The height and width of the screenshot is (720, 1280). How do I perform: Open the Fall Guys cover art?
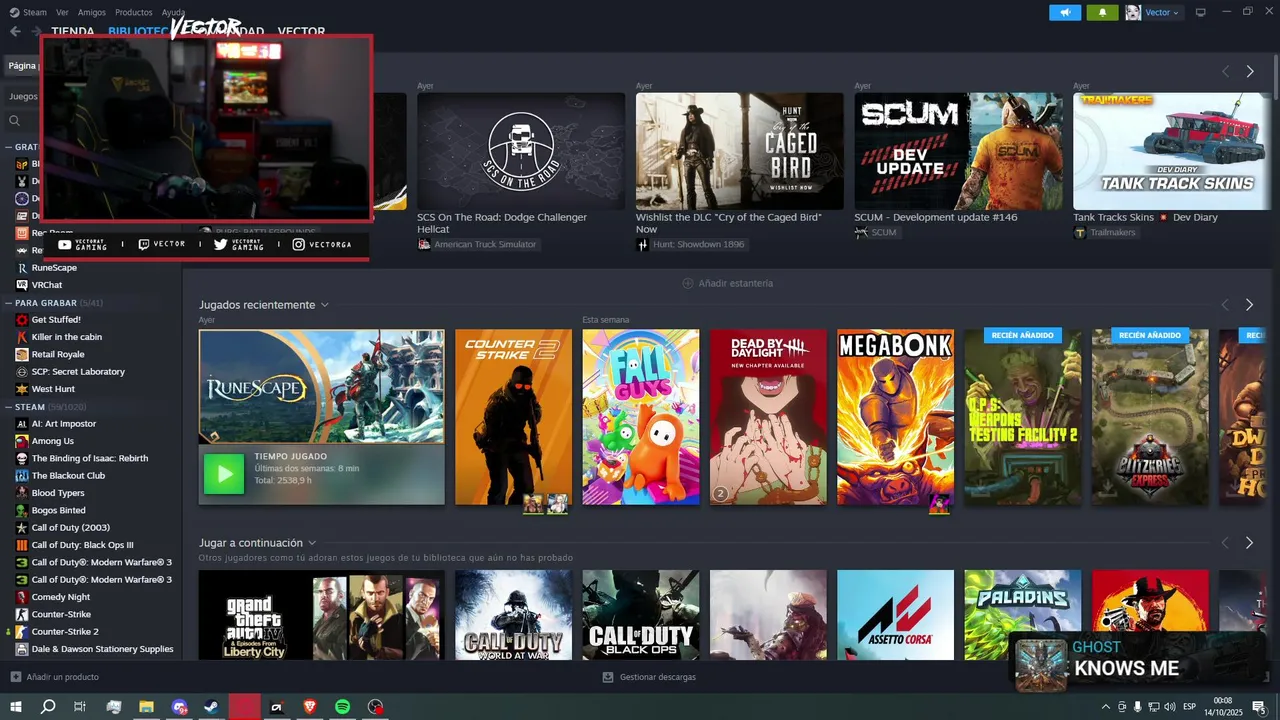641,417
